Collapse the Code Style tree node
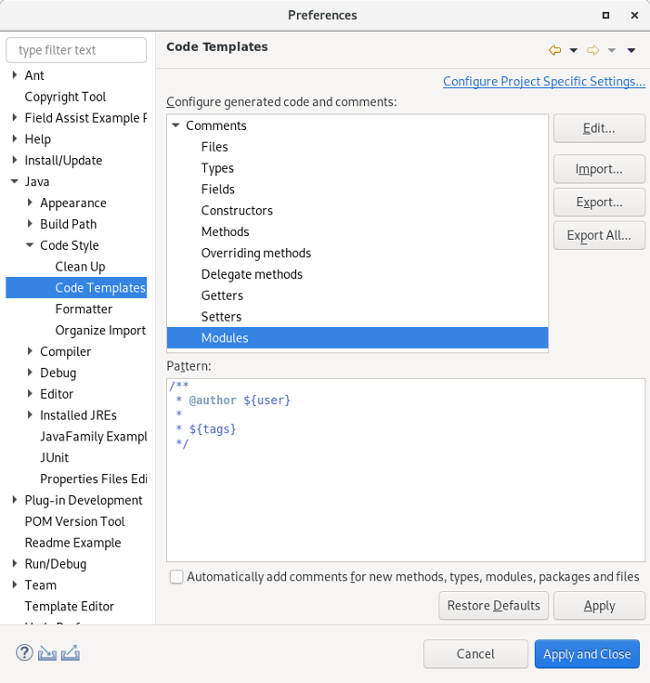The height and width of the screenshot is (683, 650). coord(30,246)
